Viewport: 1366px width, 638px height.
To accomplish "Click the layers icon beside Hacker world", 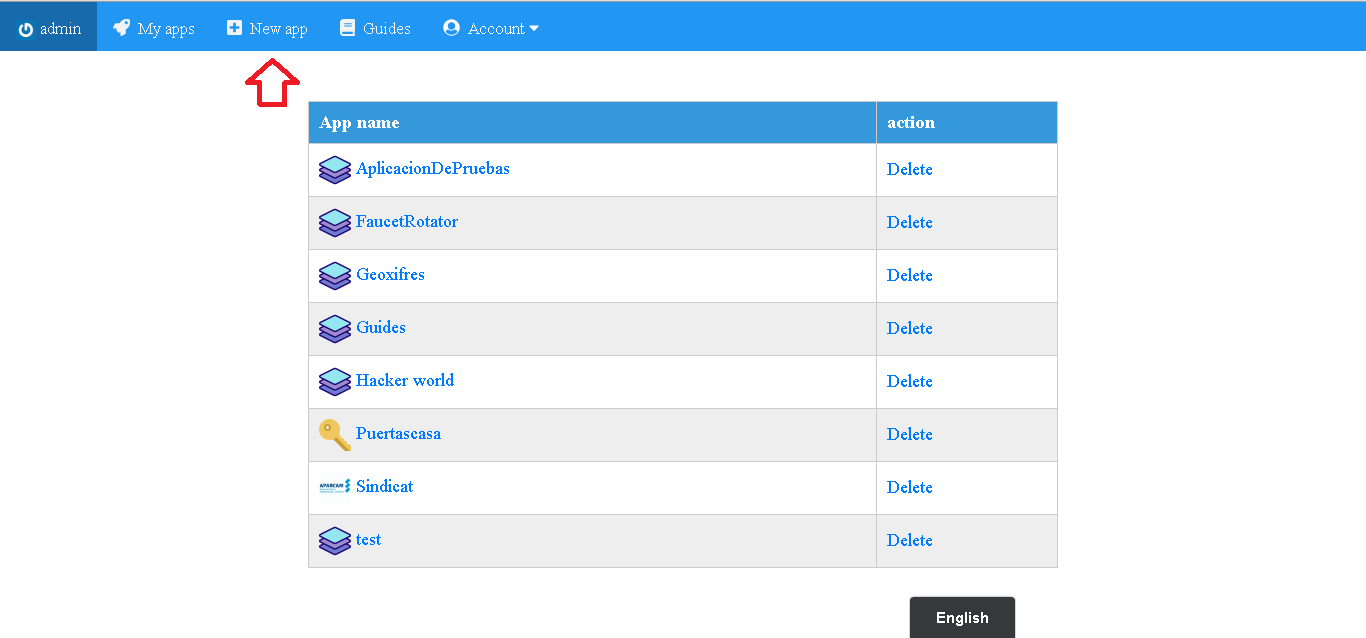I will pos(335,382).
